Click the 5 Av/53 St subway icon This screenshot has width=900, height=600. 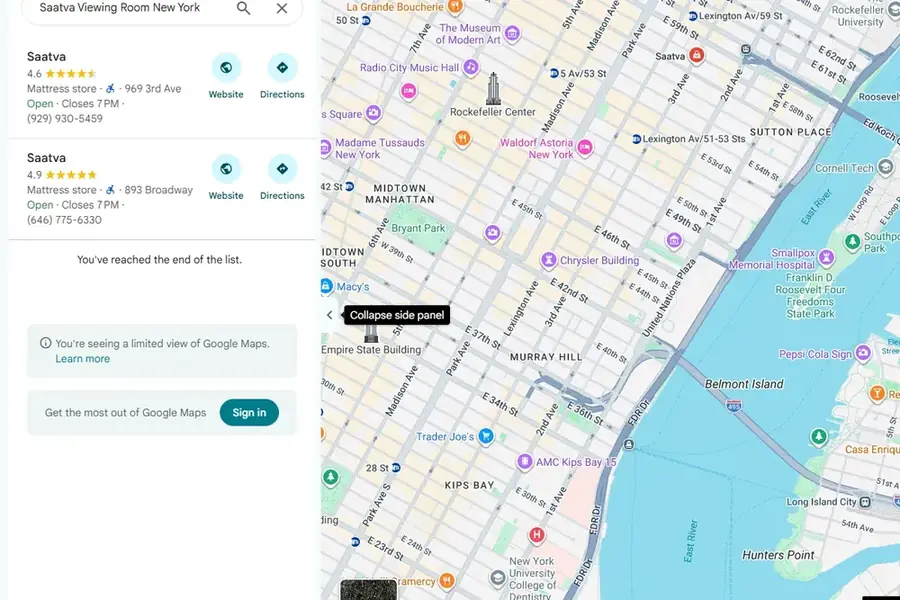tap(554, 73)
